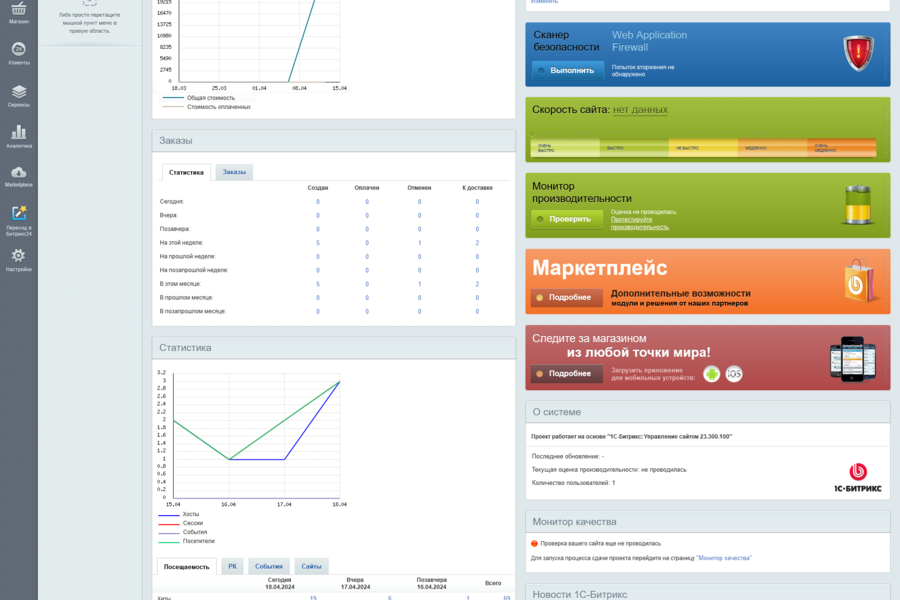Click Отменен count for В этом месяце
Viewport: 900px width, 600px height.
tap(420, 284)
